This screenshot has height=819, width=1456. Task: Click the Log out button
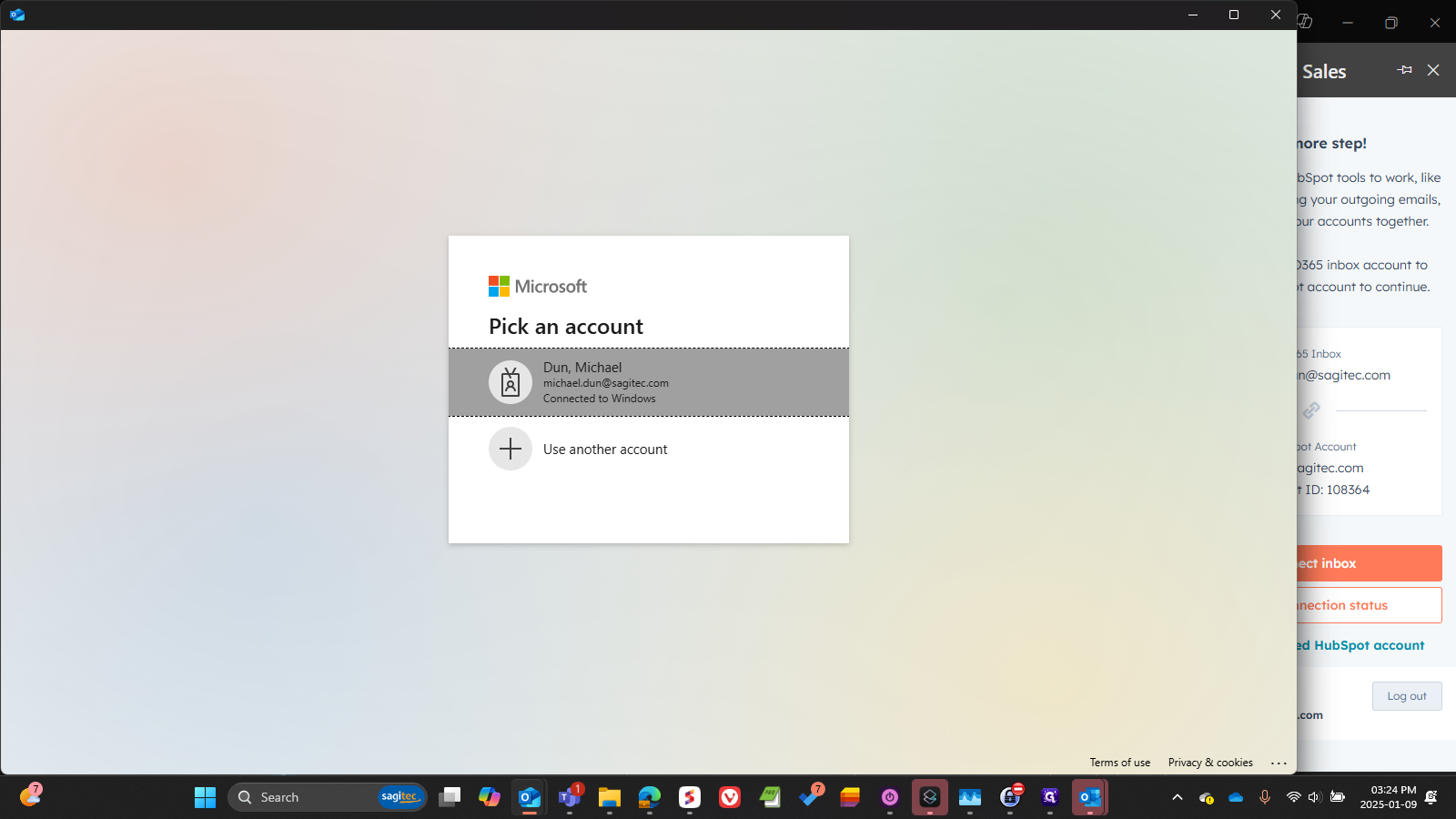pos(1406,696)
